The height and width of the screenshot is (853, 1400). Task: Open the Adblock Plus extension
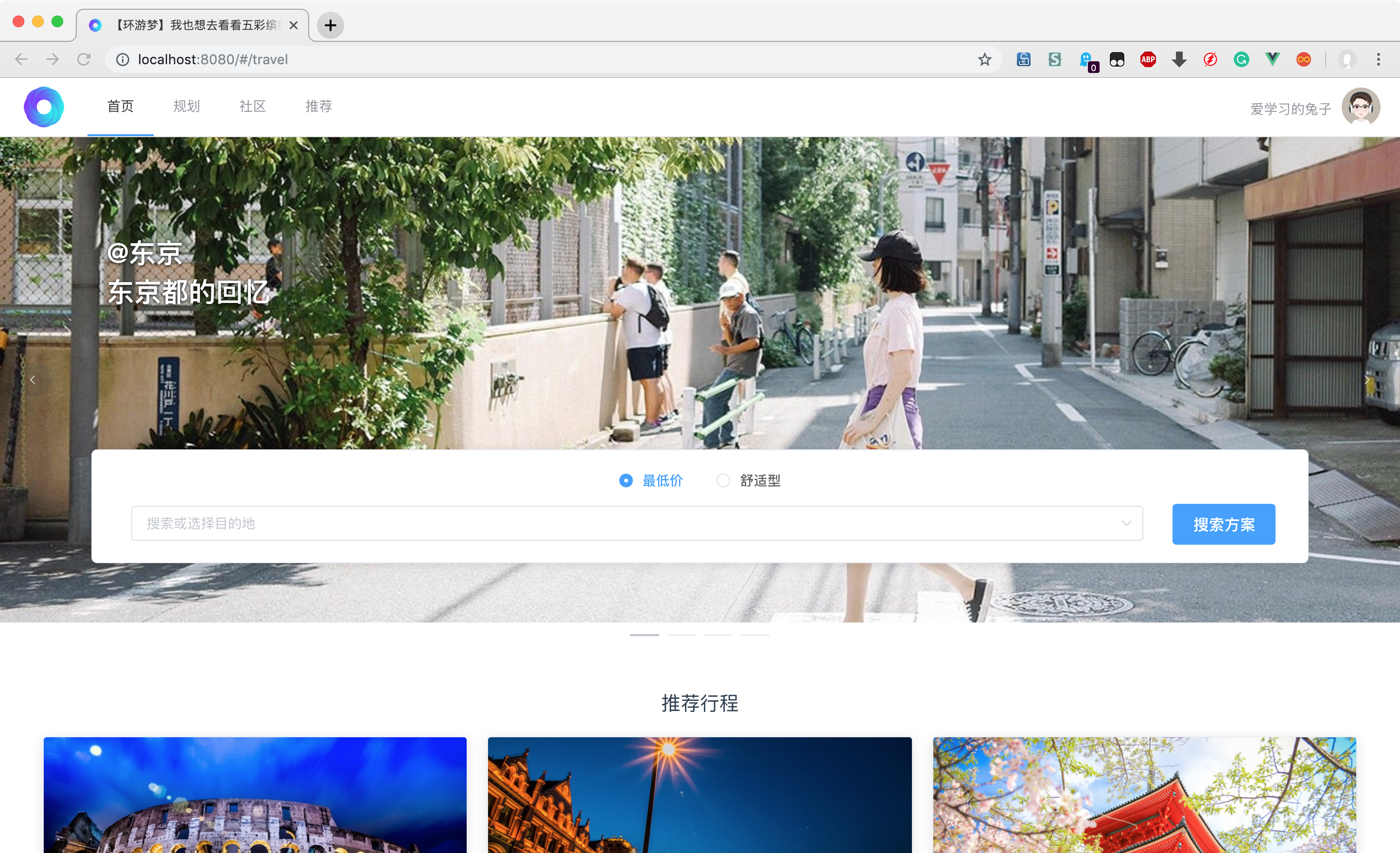coord(1148,60)
